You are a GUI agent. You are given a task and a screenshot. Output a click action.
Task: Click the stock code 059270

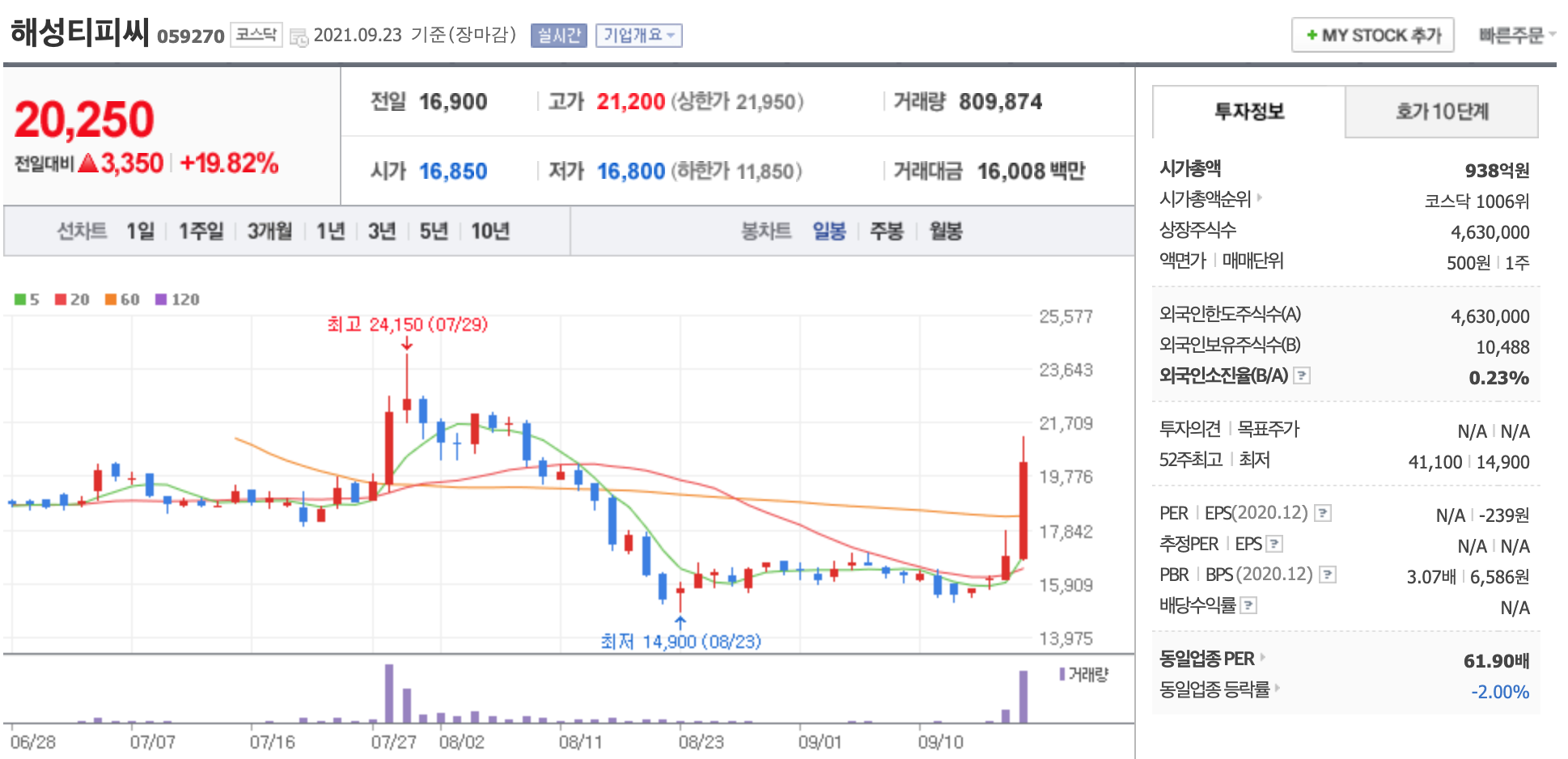coord(191,36)
